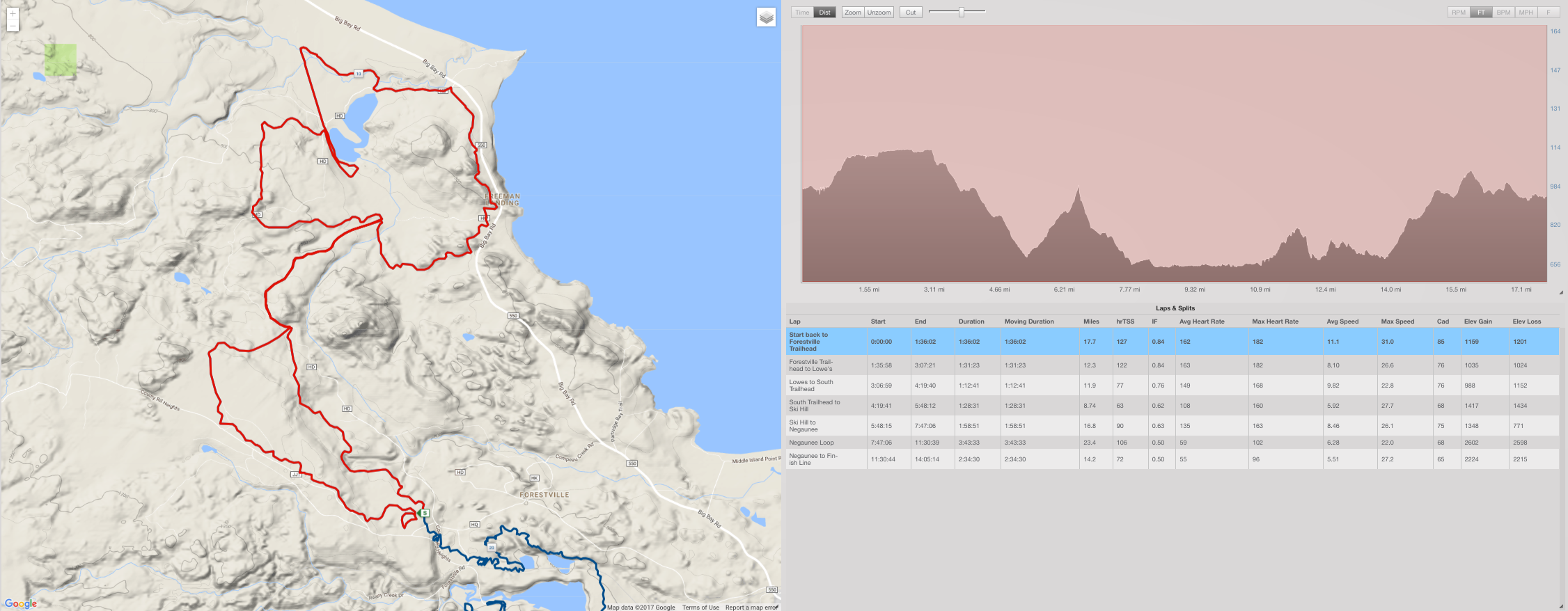Sort by the Max Speed column header
The width and height of the screenshot is (1568, 611).
[x=1397, y=322]
